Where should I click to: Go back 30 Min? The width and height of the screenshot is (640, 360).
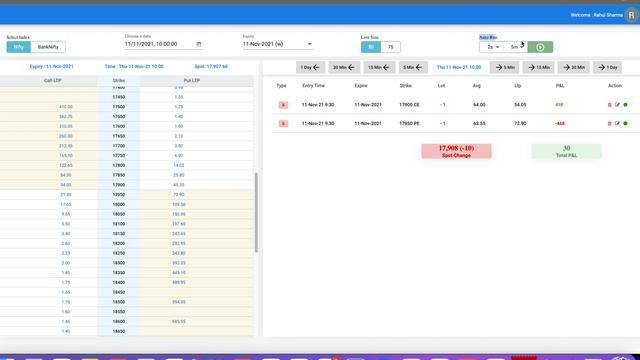tap(344, 67)
